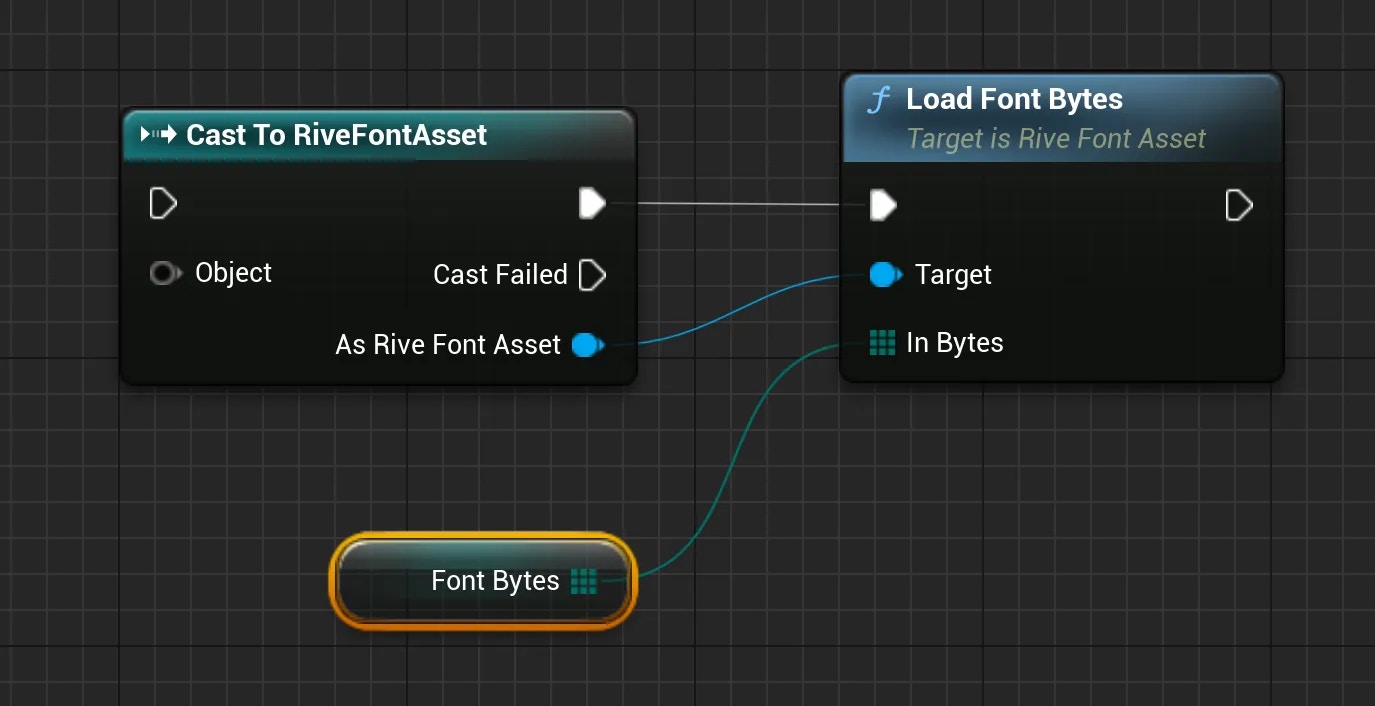The width and height of the screenshot is (1375, 706).
Task: Click the In Bytes array pin
Action: click(x=882, y=343)
